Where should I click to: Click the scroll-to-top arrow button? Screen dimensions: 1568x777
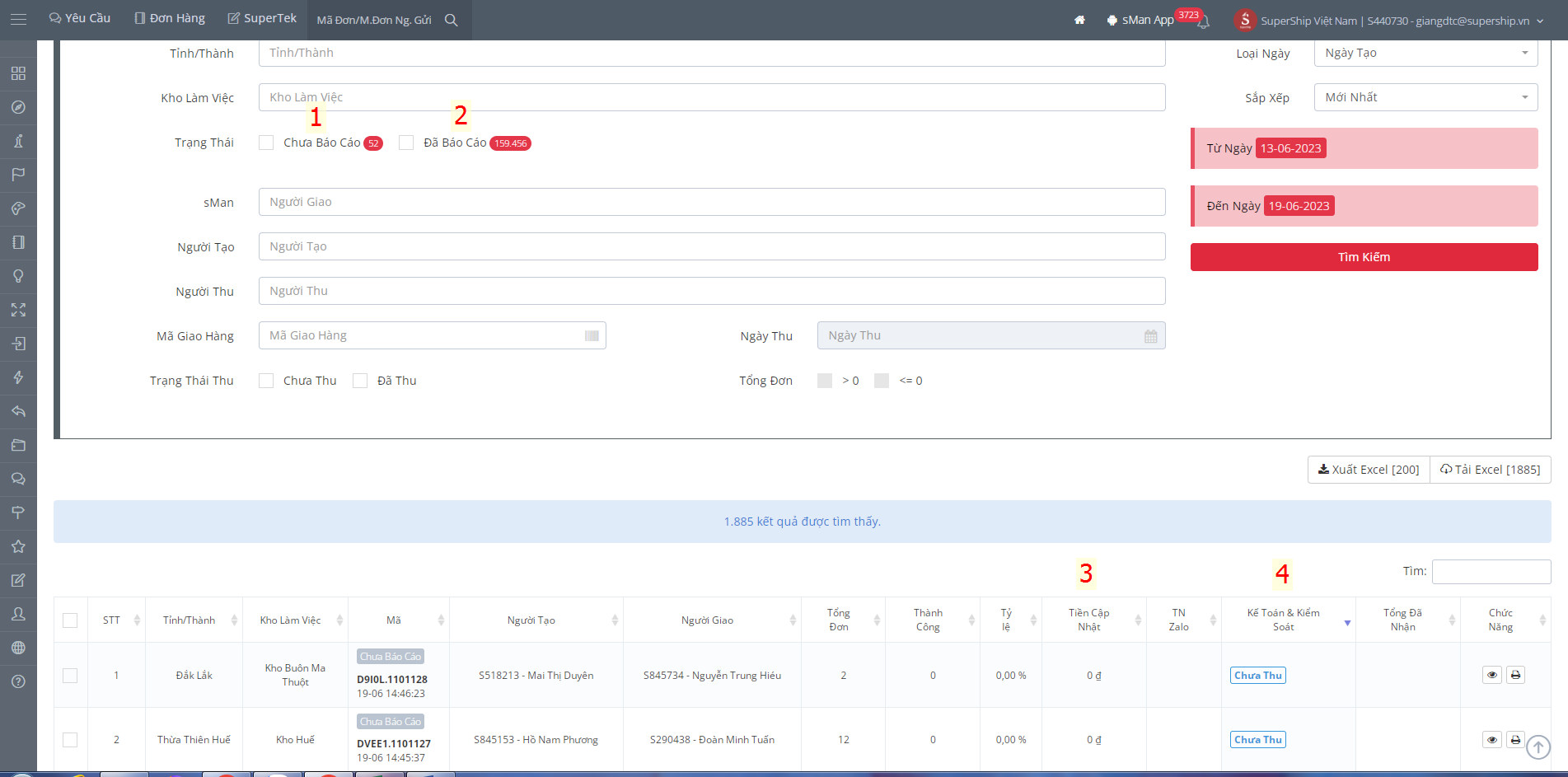[x=1538, y=747]
